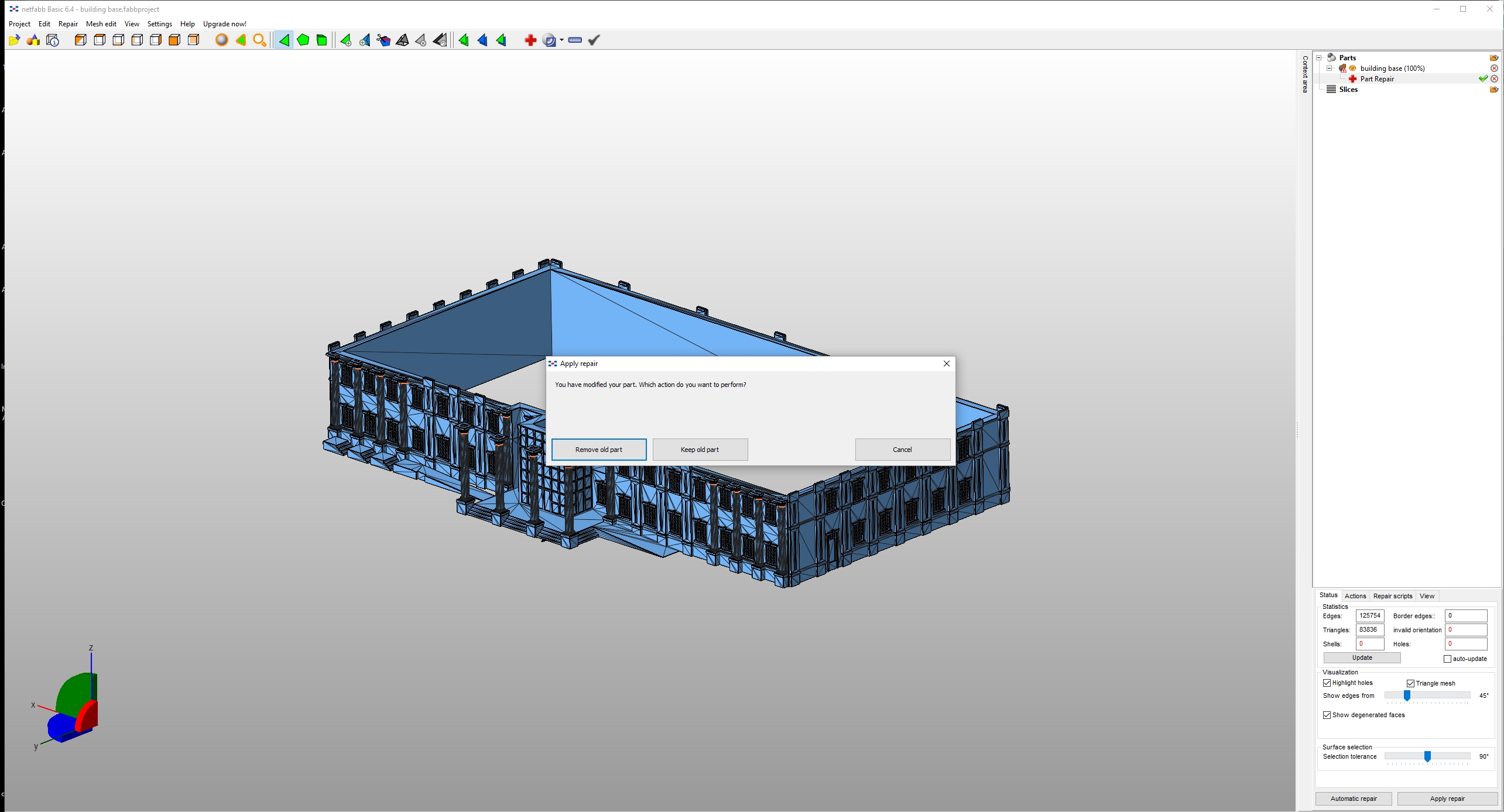Select the Part Repair tree item
The height and width of the screenshot is (812, 1504).
[1376, 79]
